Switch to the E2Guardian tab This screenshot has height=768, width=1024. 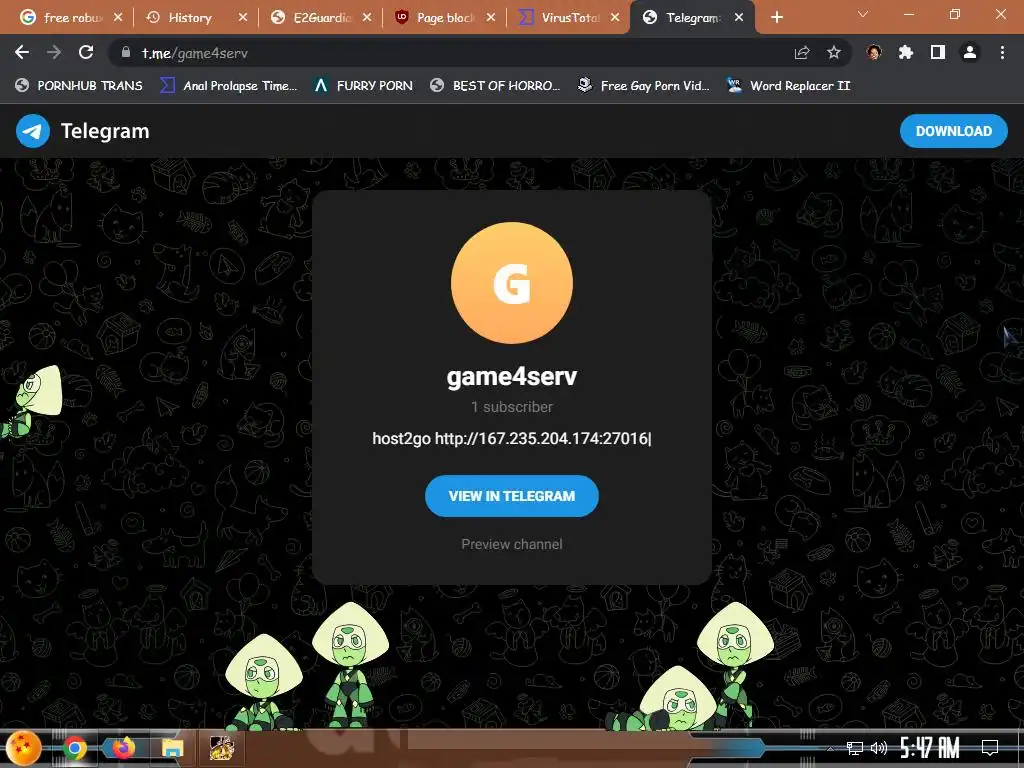[322, 18]
